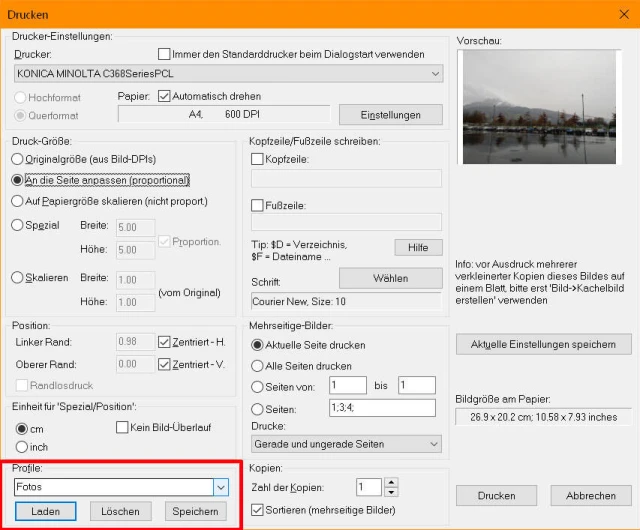Save profile with Speichern button
Viewport: 640px width, 530px height.
click(197, 511)
